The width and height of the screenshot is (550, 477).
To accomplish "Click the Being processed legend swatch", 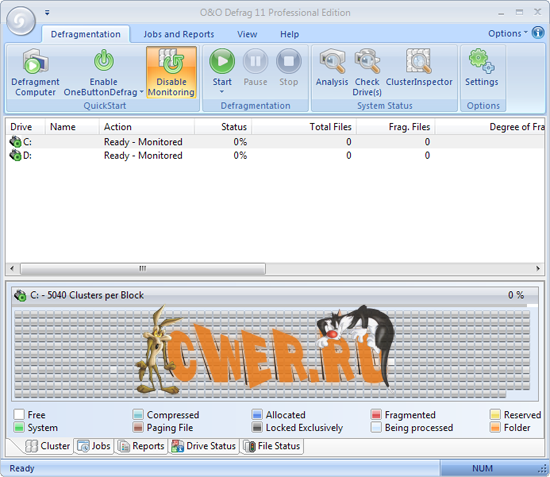I will pyautogui.click(x=376, y=428).
